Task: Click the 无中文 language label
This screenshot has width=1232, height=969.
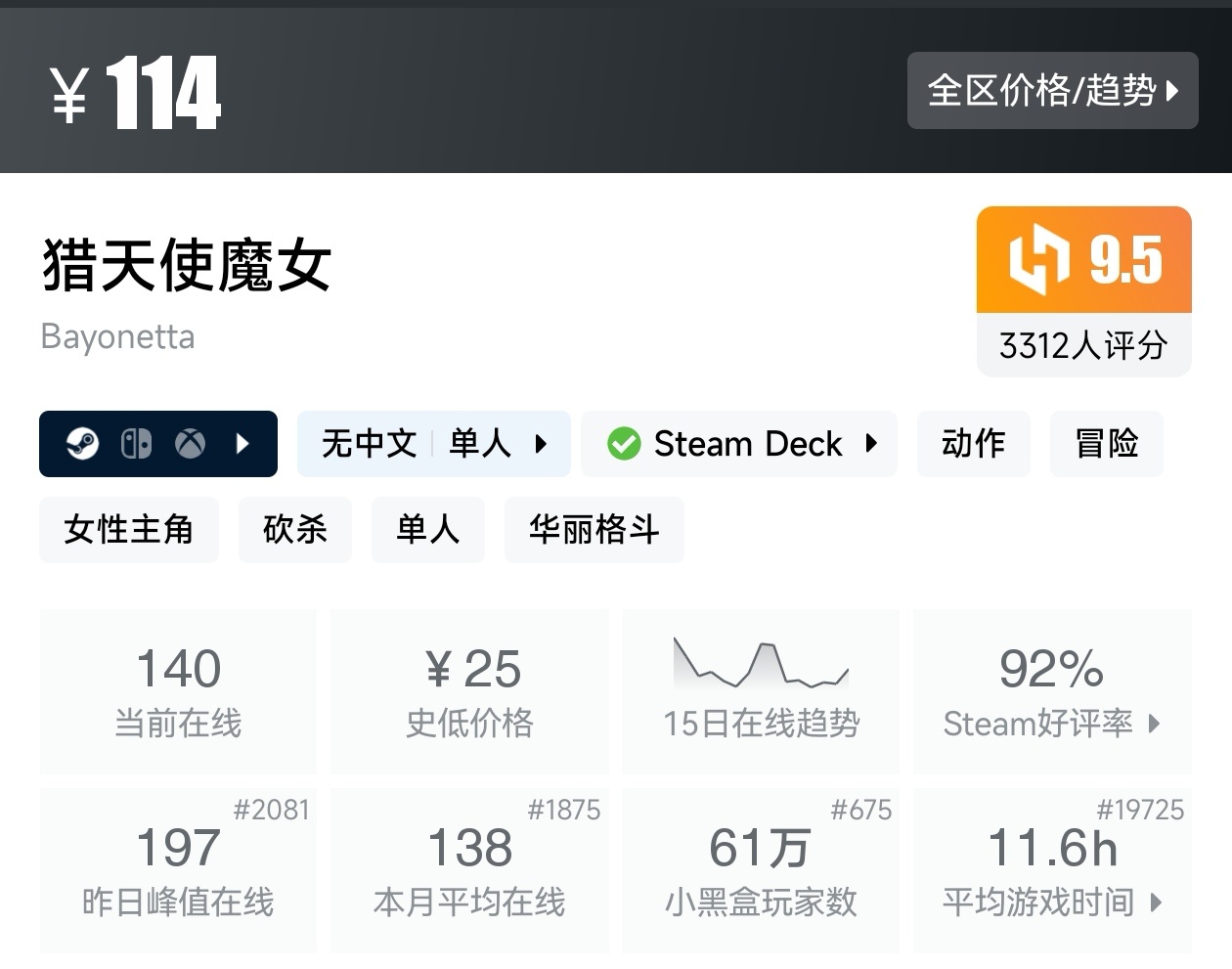Action: [x=369, y=444]
